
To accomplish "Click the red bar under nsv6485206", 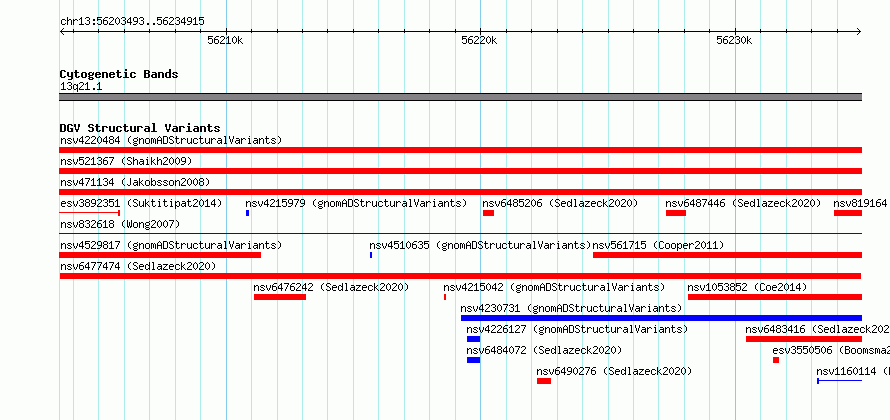I will (x=488, y=213).
